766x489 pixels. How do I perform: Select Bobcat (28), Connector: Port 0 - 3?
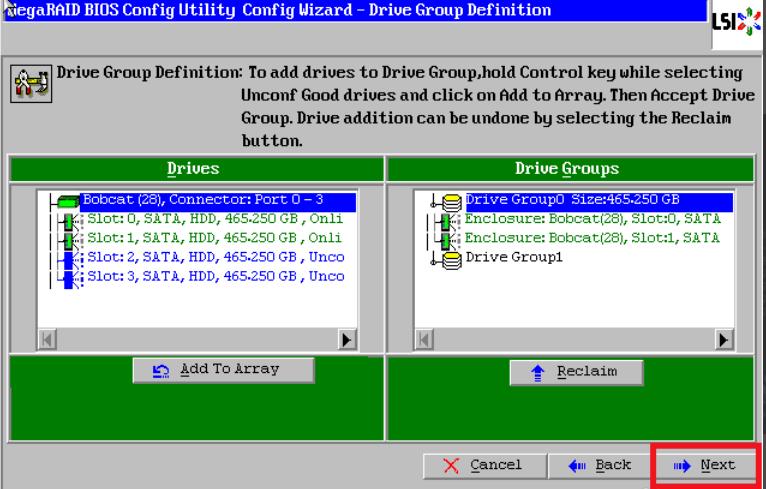tap(218, 201)
